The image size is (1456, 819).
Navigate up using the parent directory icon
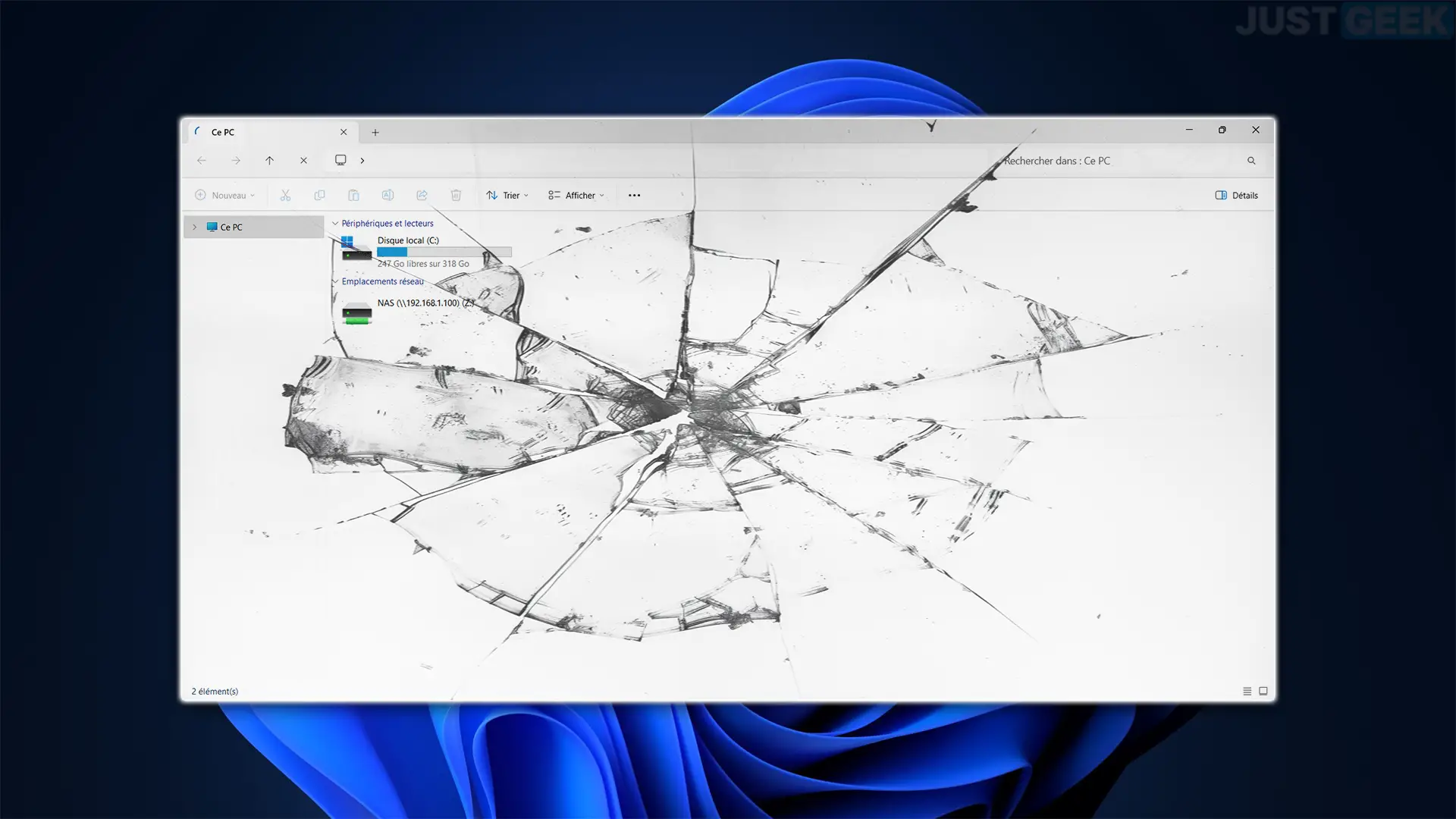[x=269, y=160]
